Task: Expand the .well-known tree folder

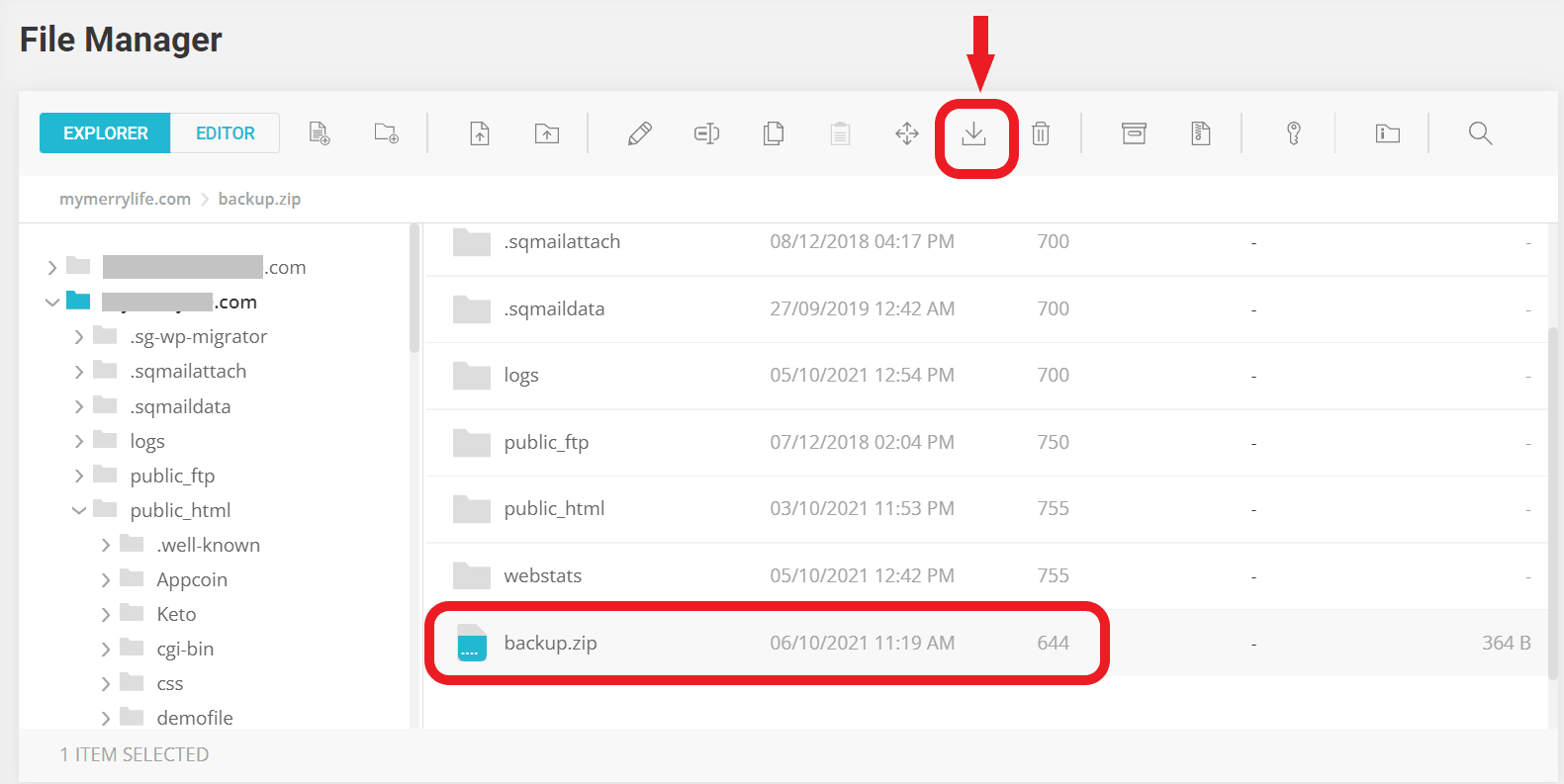Action: [x=106, y=545]
